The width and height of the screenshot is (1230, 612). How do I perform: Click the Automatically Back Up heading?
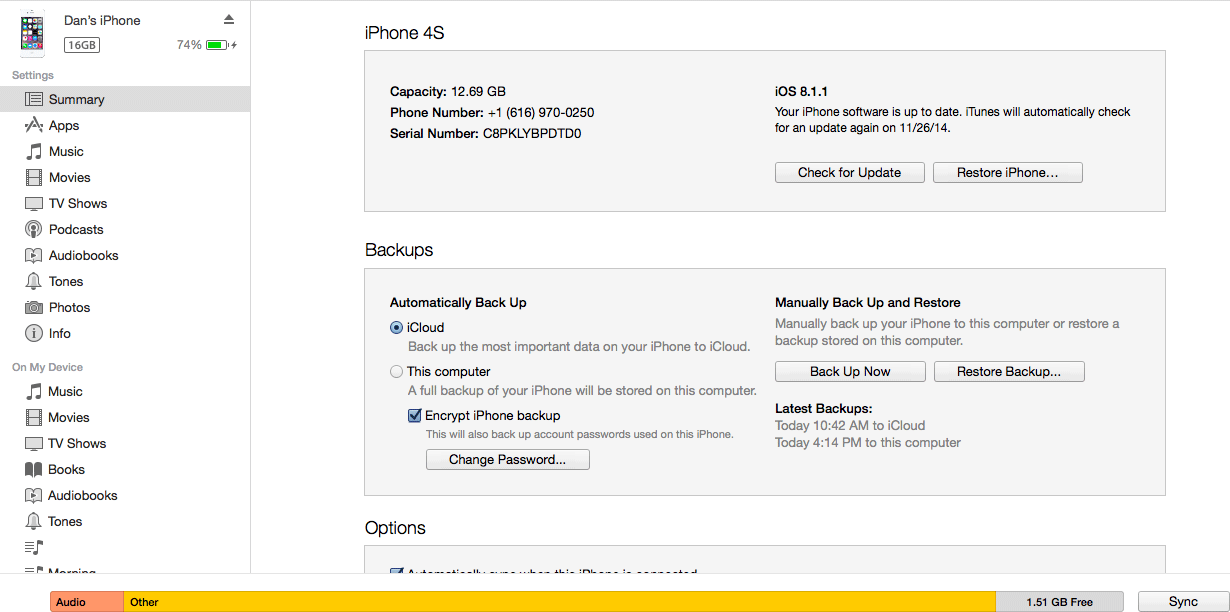(x=458, y=302)
